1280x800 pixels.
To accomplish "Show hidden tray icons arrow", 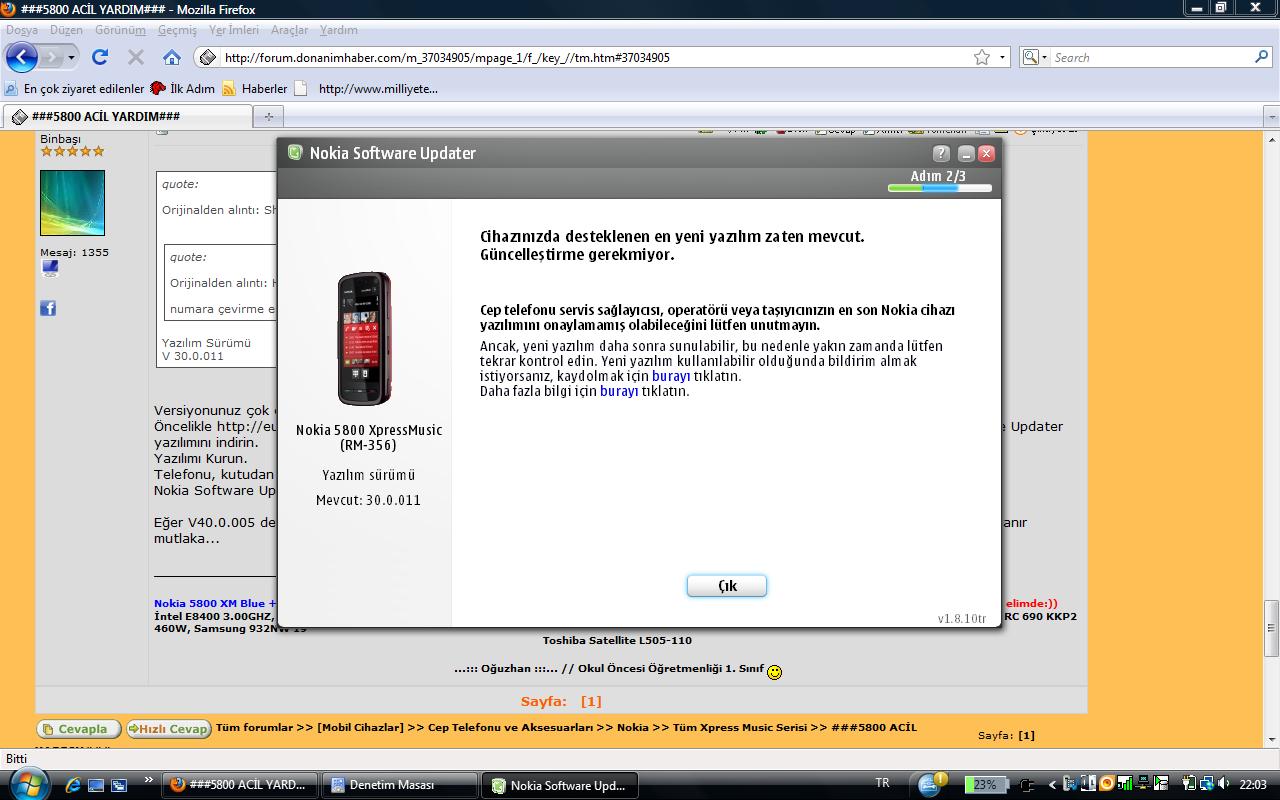I will click(x=1051, y=785).
